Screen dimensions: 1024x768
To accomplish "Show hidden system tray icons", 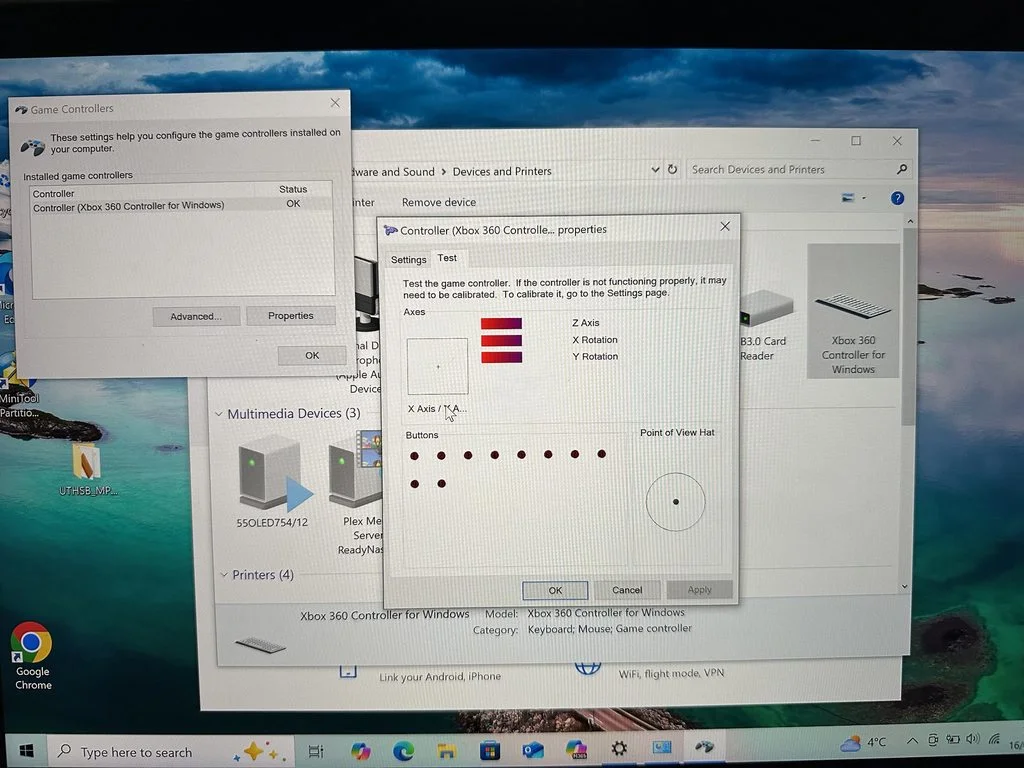I will point(912,741).
